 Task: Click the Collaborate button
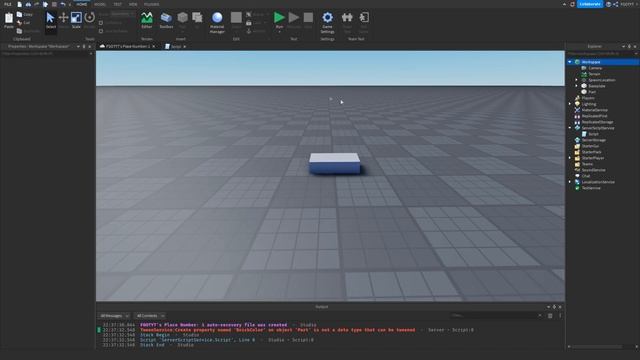(590, 4)
